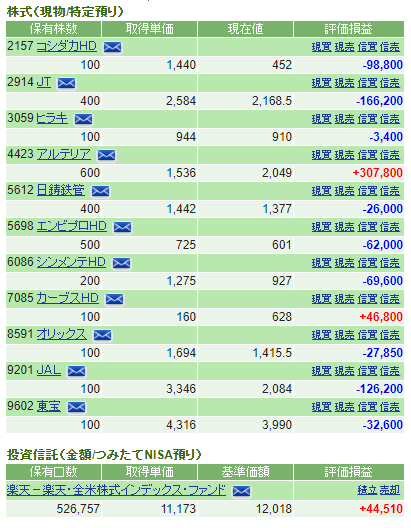Open the アルテリア stock link

pyautogui.click(x=63, y=154)
